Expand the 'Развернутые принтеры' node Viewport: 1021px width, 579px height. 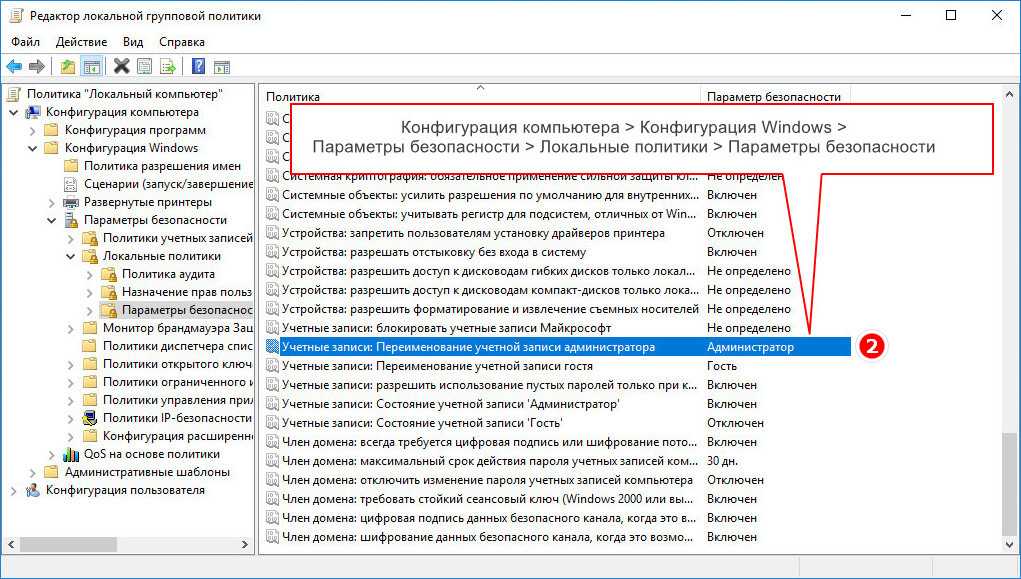tap(52, 203)
